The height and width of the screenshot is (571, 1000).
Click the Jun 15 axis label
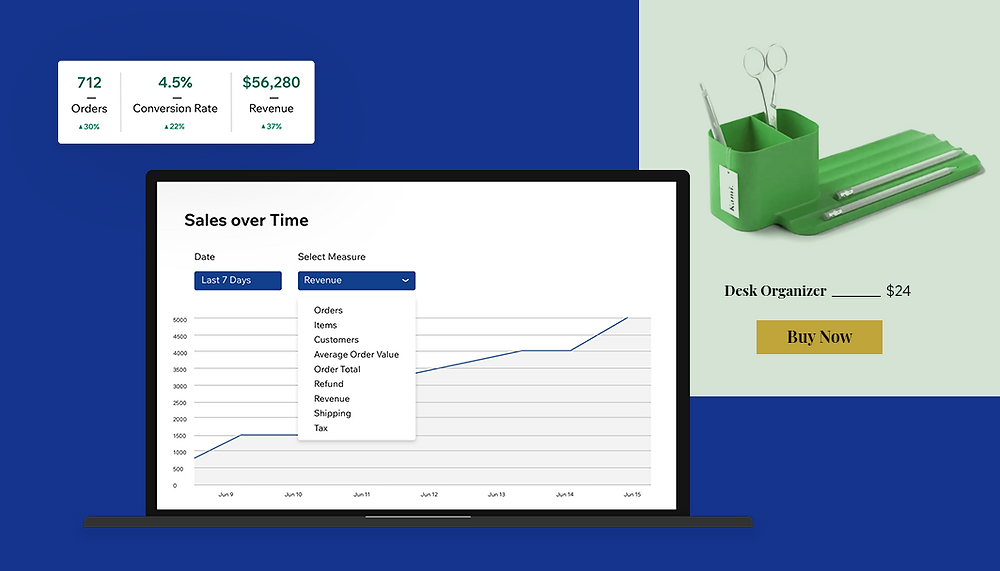click(632, 494)
